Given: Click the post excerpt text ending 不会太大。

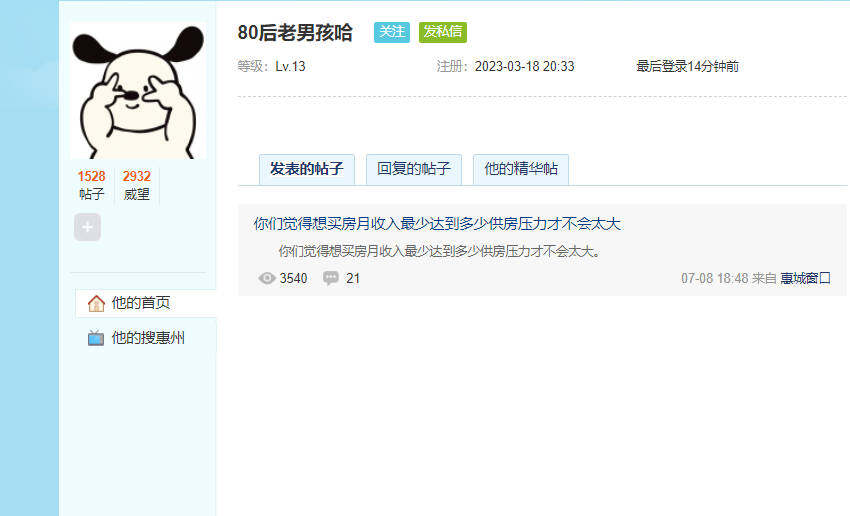Looking at the screenshot, I should (440, 251).
